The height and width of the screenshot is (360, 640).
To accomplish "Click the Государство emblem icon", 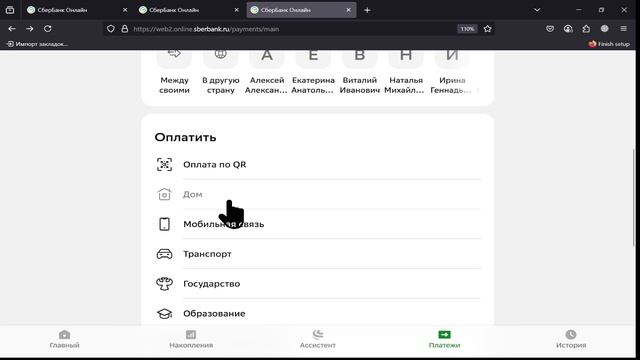I will pyautogui.click(x=164, y=284).
